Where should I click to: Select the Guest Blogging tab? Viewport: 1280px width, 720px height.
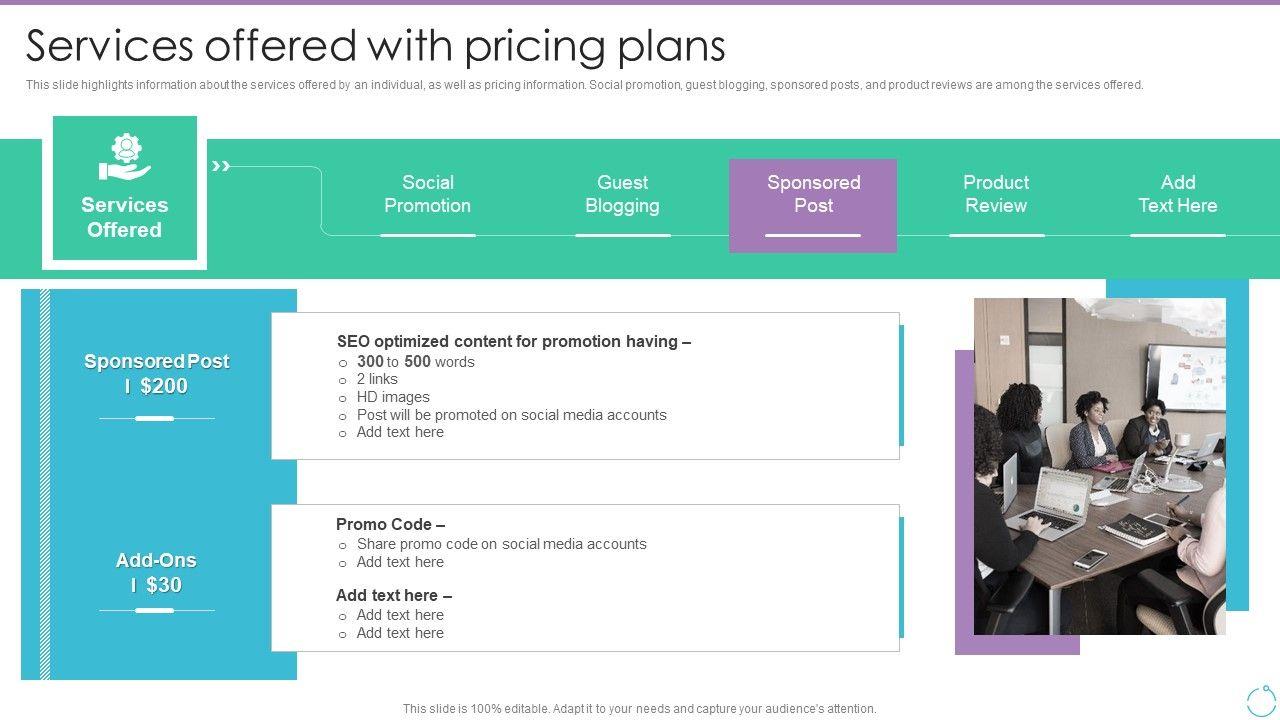click(622, 194)
